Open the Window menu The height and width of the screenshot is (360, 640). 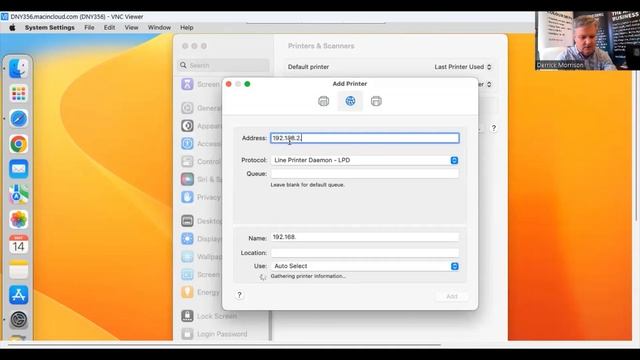click(x=159, y=28)
